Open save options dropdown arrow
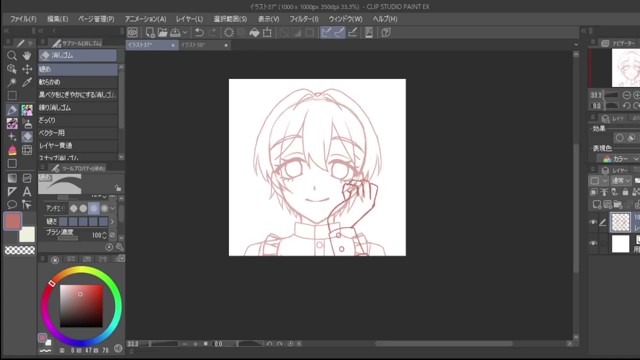Image resolution: width=640 pixels, height=360 pixels. [185, 33]
